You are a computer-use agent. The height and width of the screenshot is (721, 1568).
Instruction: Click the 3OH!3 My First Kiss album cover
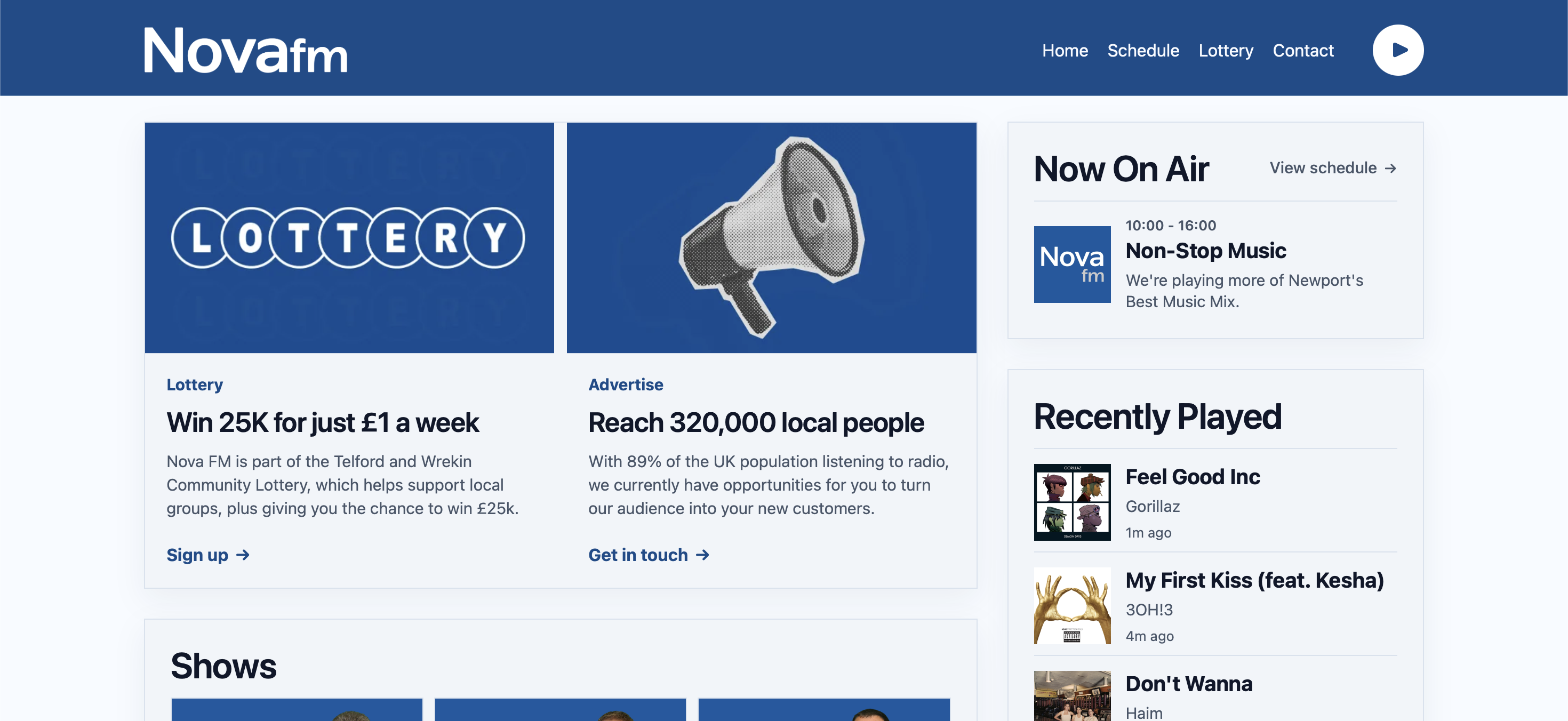[x=1072, y=605]
